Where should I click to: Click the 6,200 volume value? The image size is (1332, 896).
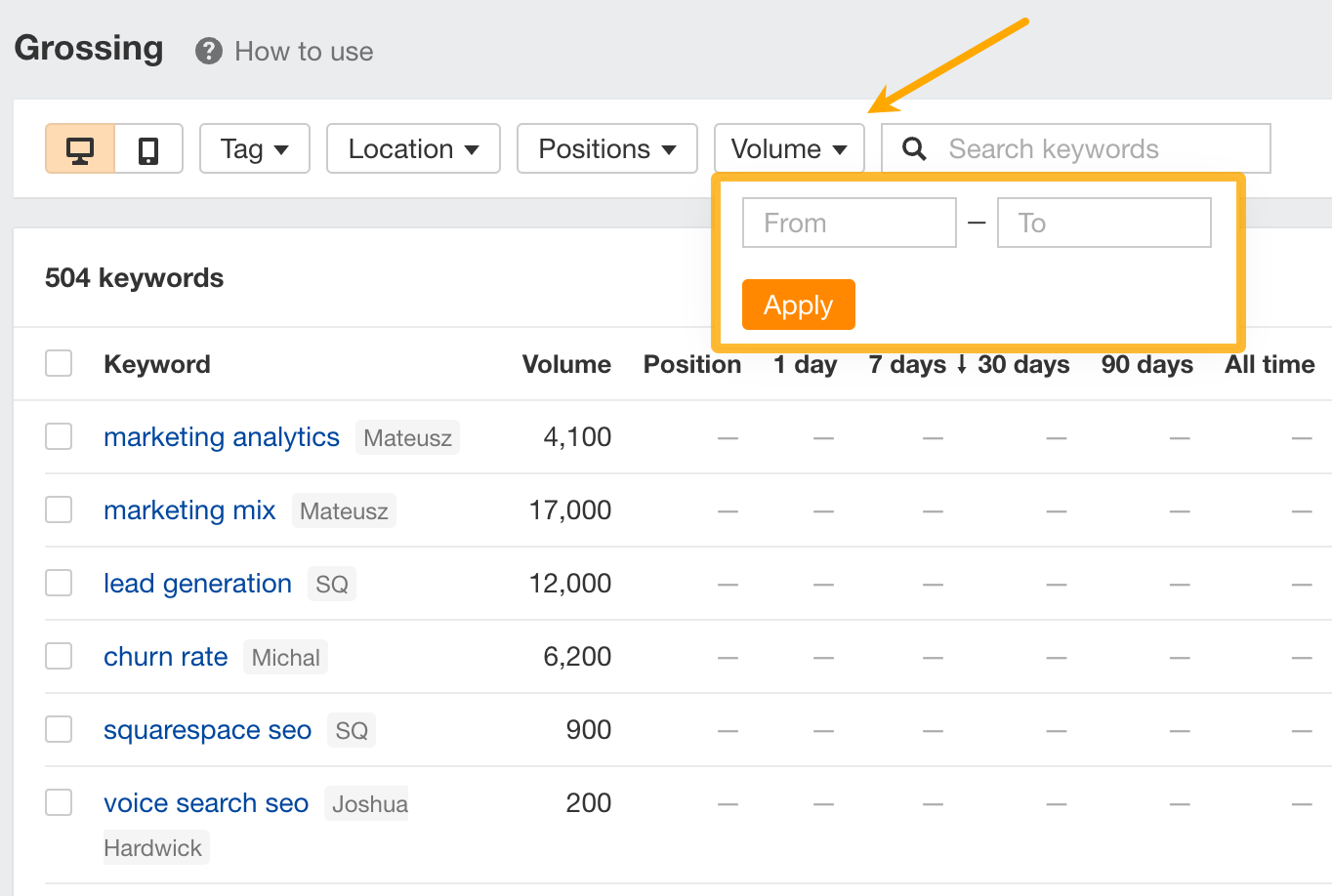click(x=577, y=656)
